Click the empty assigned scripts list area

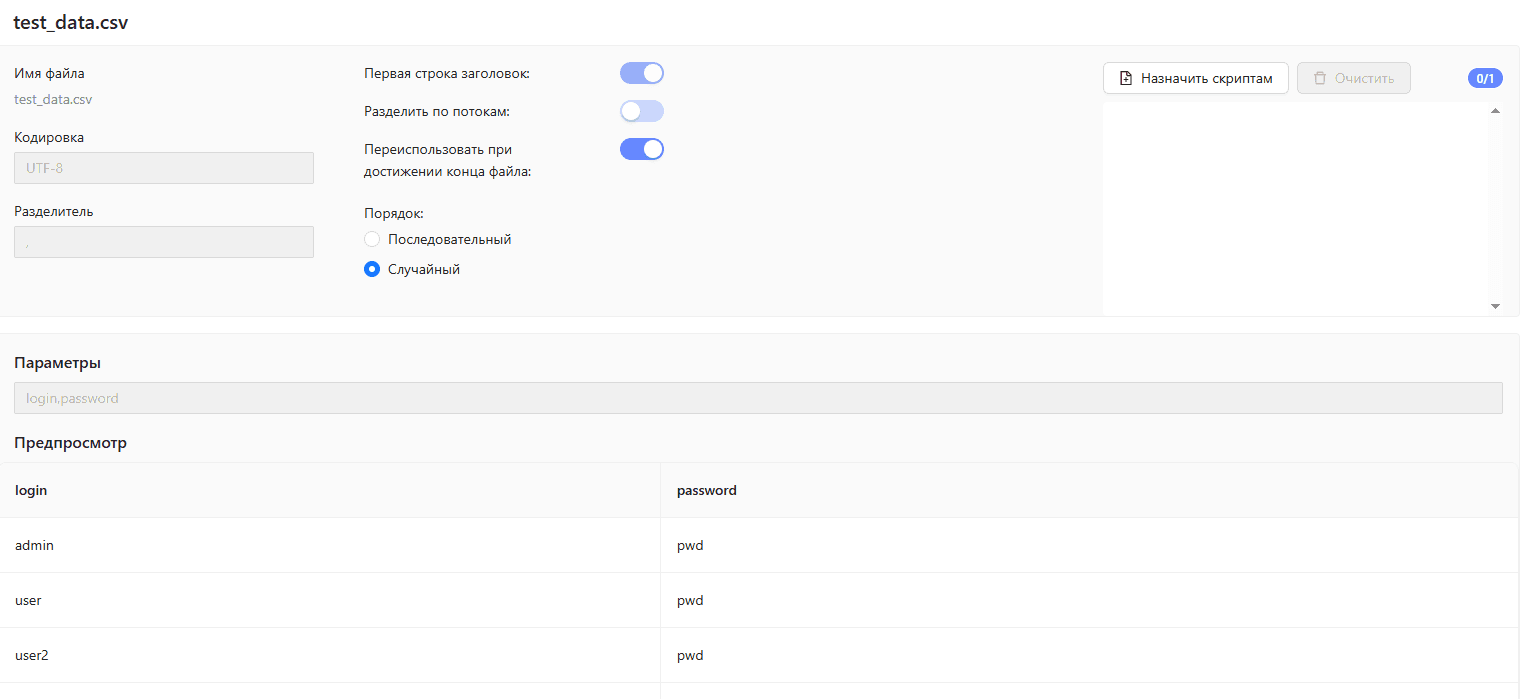[x=1295, y=208]
